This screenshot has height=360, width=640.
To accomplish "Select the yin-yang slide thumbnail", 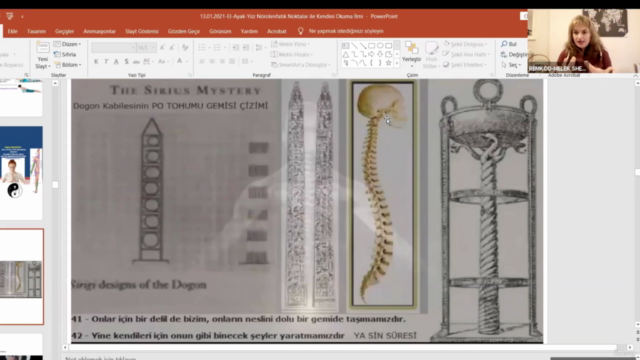I will [21, 173].
